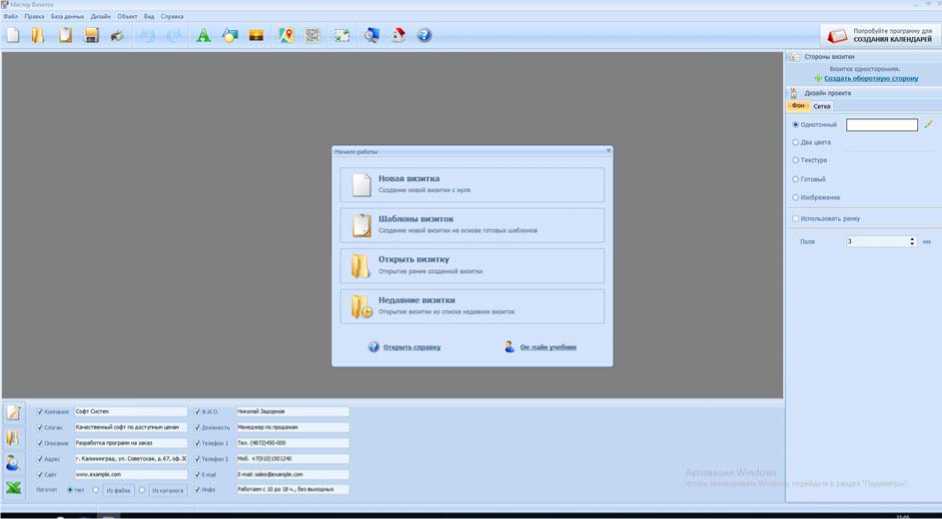Image resolution: width=942 pixels, height=519 pixels.
Task: Click the add shapes toolbar icon
Action: tap(230, 35)
